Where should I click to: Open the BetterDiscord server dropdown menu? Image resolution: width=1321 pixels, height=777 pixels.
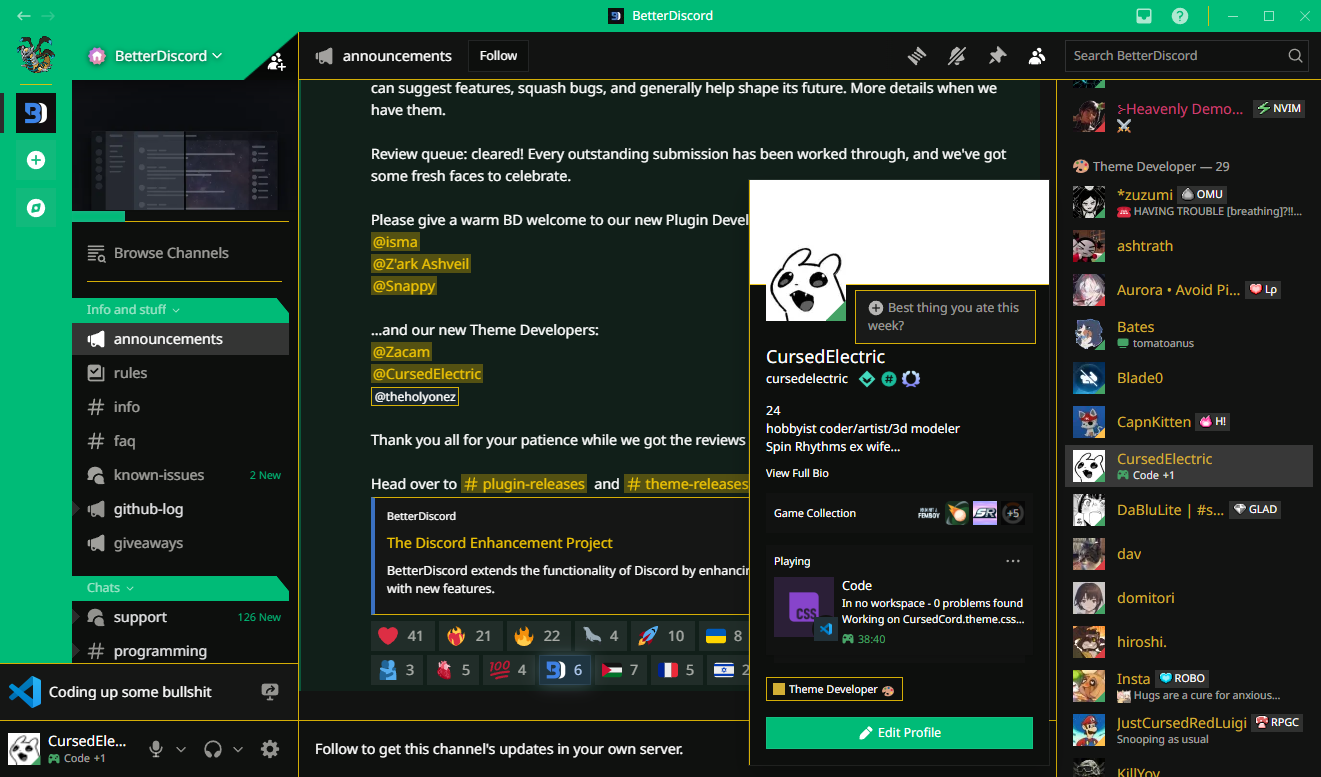pos(169,56)
